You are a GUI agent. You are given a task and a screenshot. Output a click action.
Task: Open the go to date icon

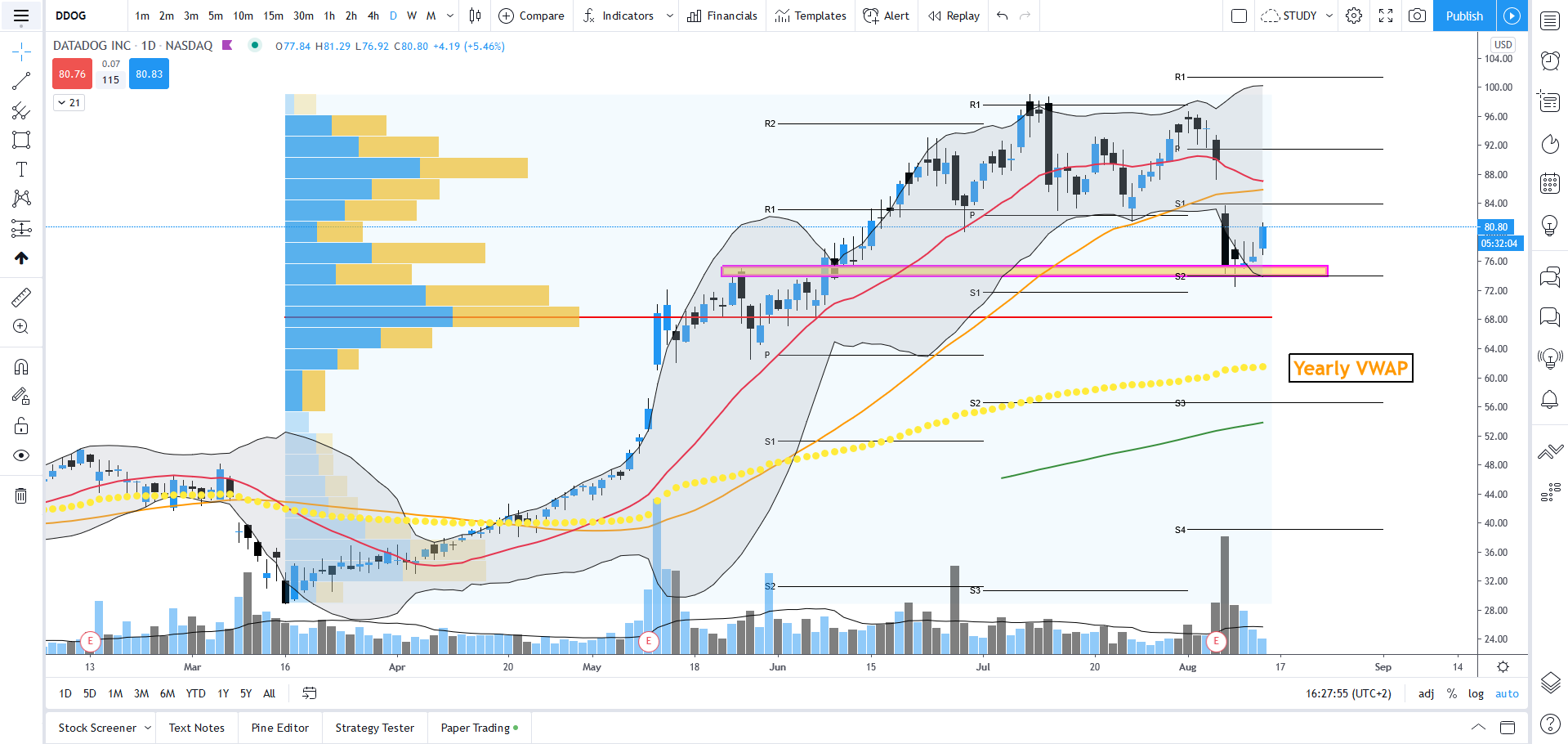click(309, 693)
